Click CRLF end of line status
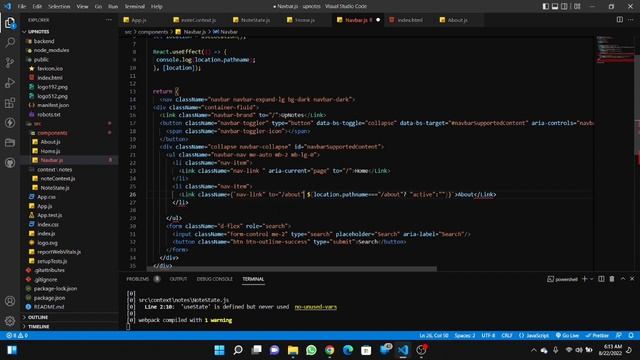 tap(507, 336)
